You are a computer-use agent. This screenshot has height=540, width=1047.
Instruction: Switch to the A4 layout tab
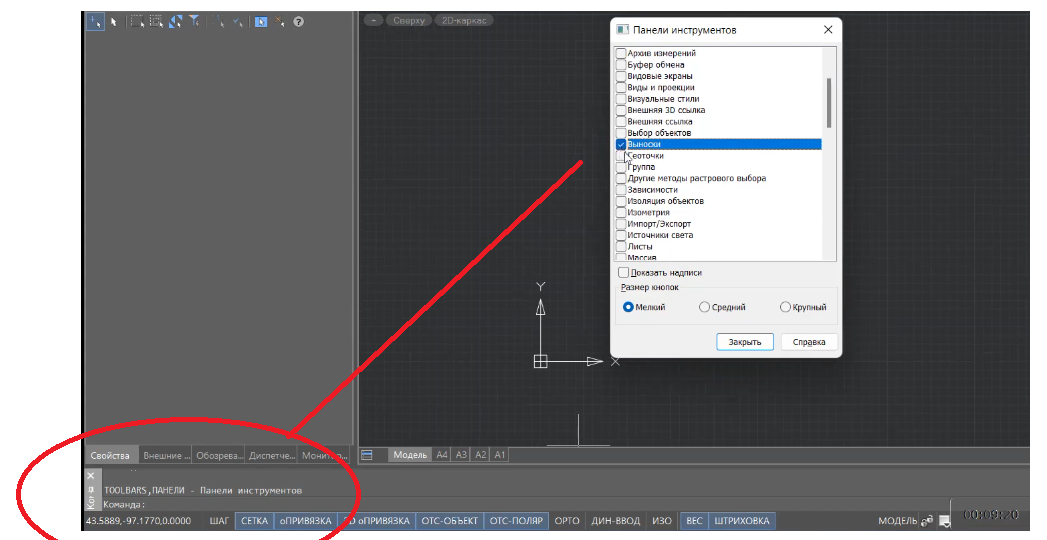pos(442,455)
